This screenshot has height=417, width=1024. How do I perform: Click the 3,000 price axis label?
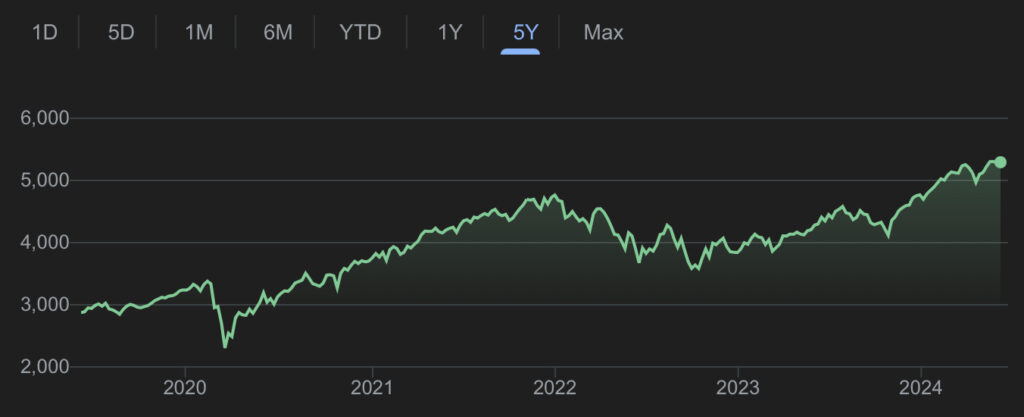pos(44,304)
